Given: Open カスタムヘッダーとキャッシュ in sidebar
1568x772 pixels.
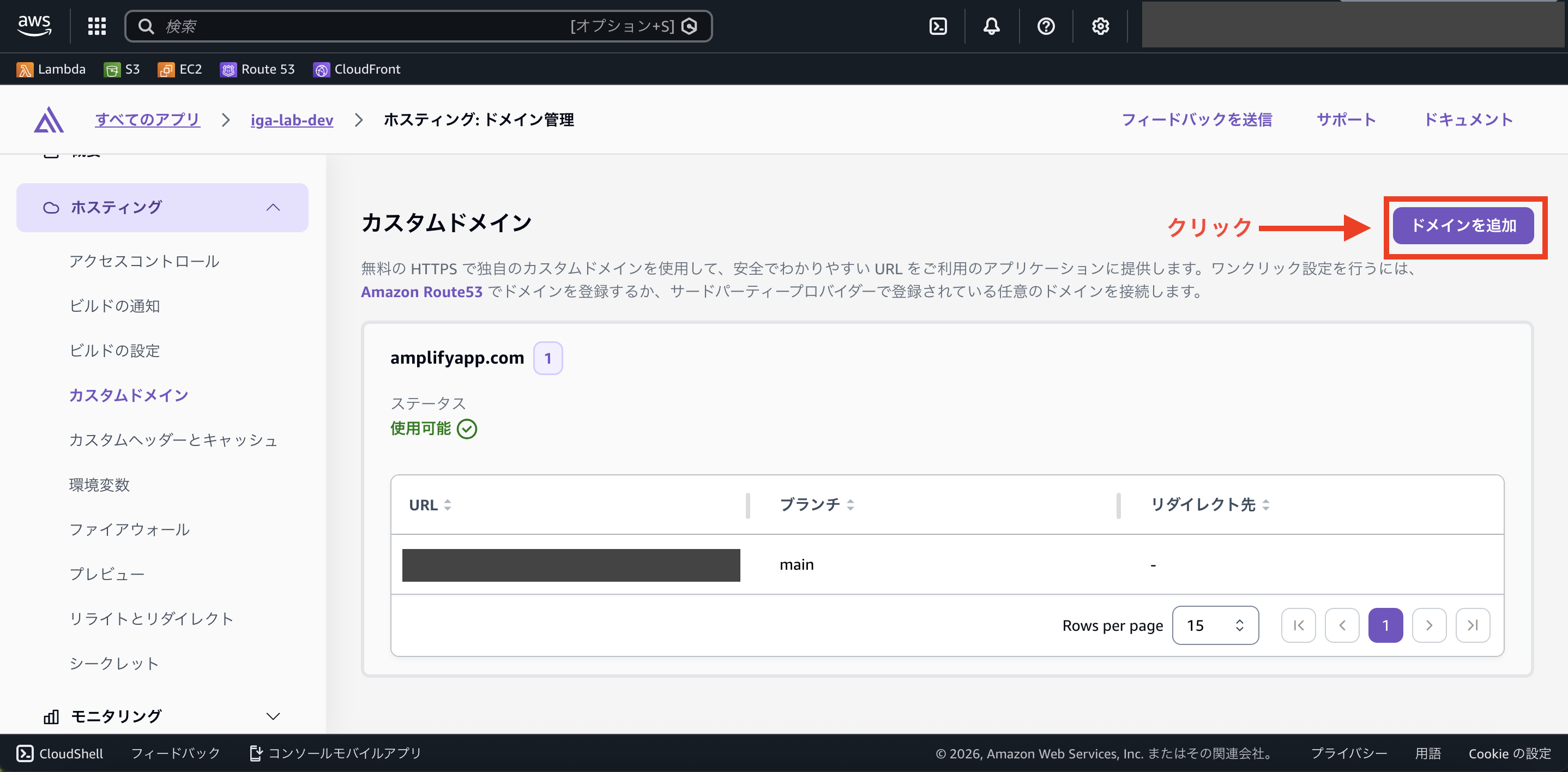Looking at the screenshot, I should tap(173, 439).
